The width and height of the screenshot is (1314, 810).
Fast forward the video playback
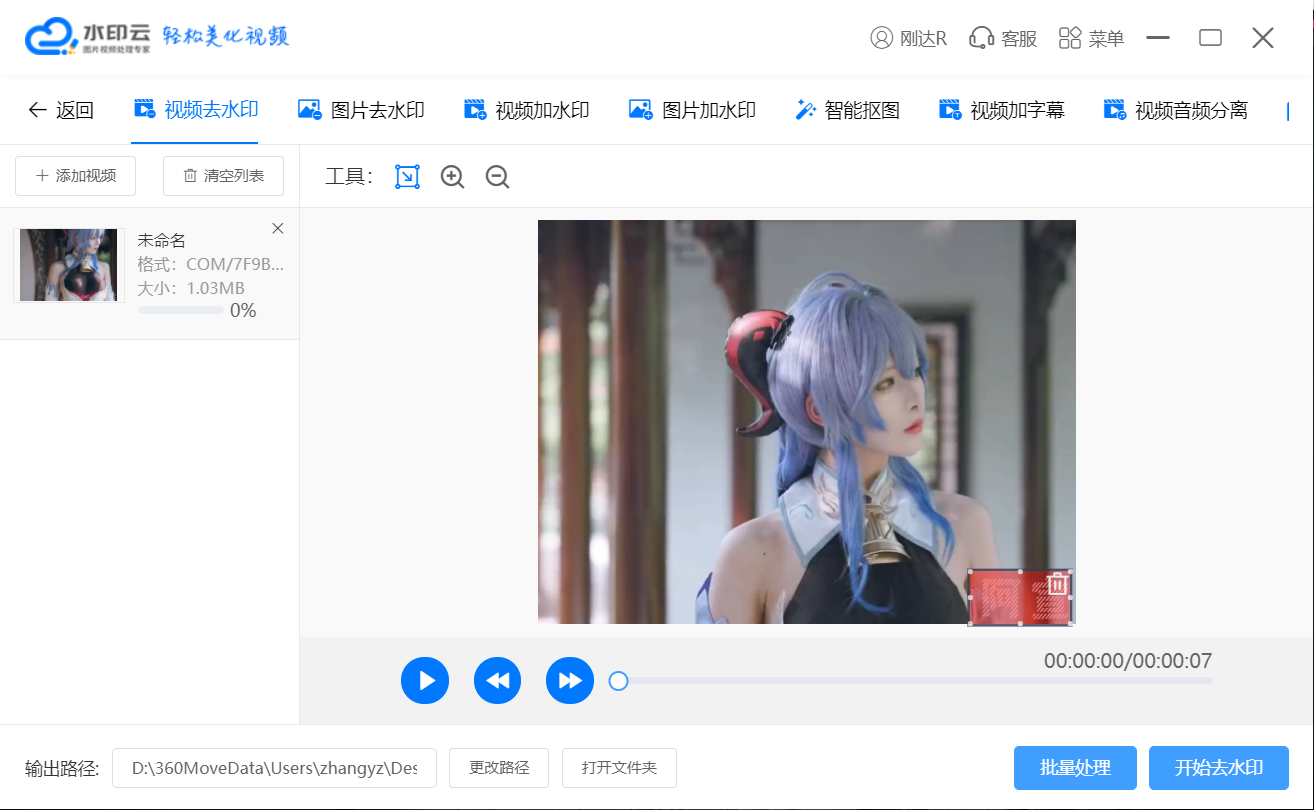coord(570,681)
